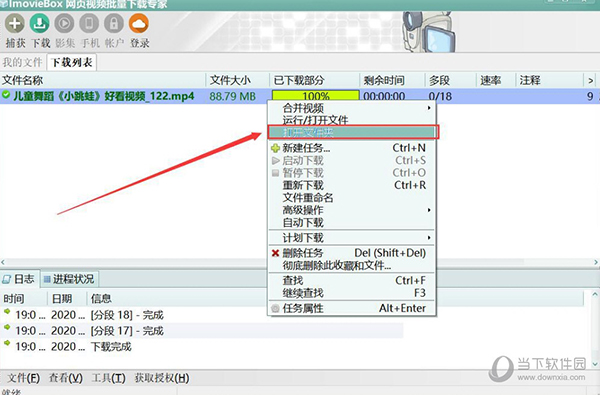
Task: Click the 0/18 segments cell
Action: pos(440,96)
